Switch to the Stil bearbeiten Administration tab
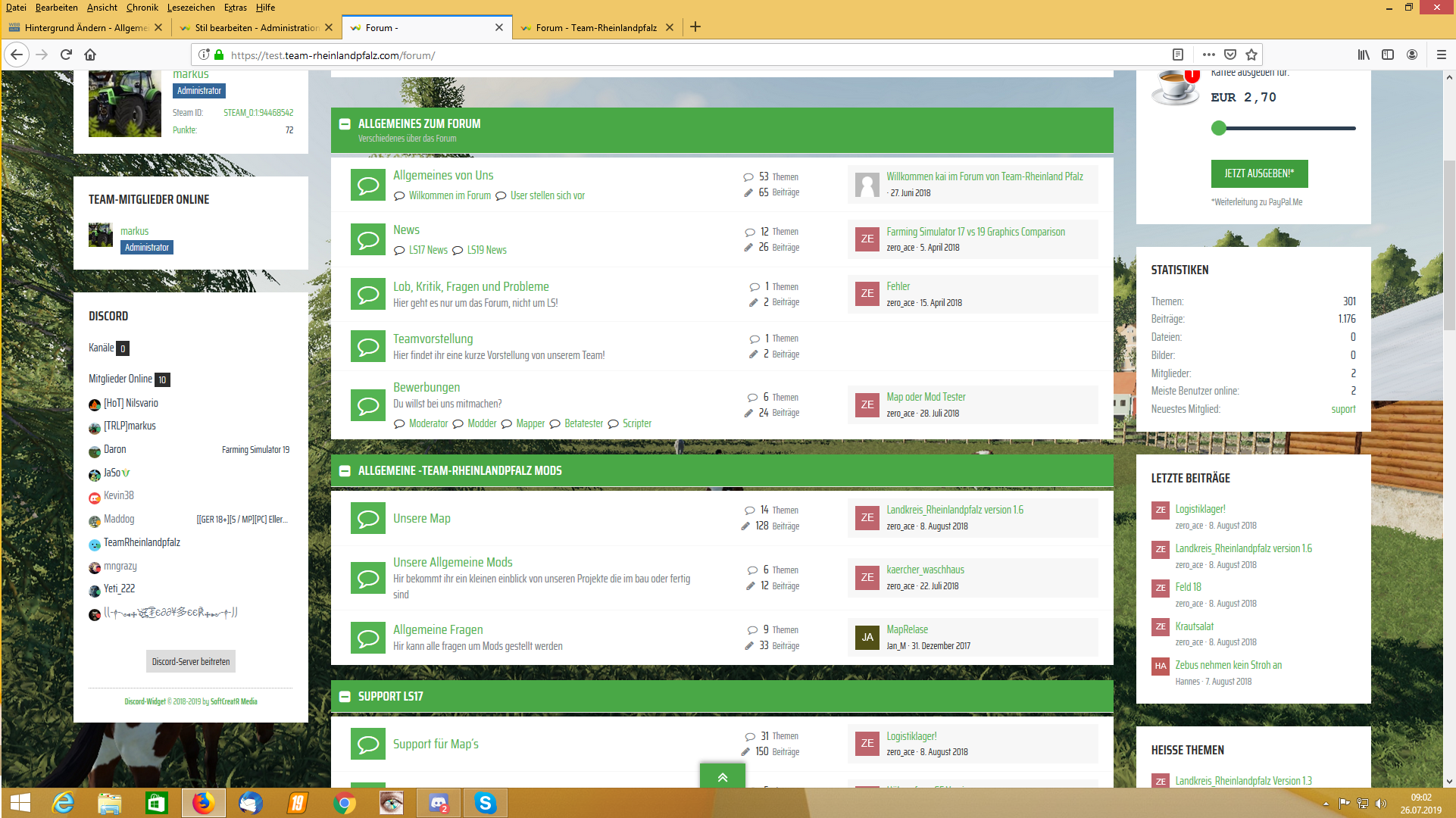Viewport: 1456px width, 818px height. [256, 27]
